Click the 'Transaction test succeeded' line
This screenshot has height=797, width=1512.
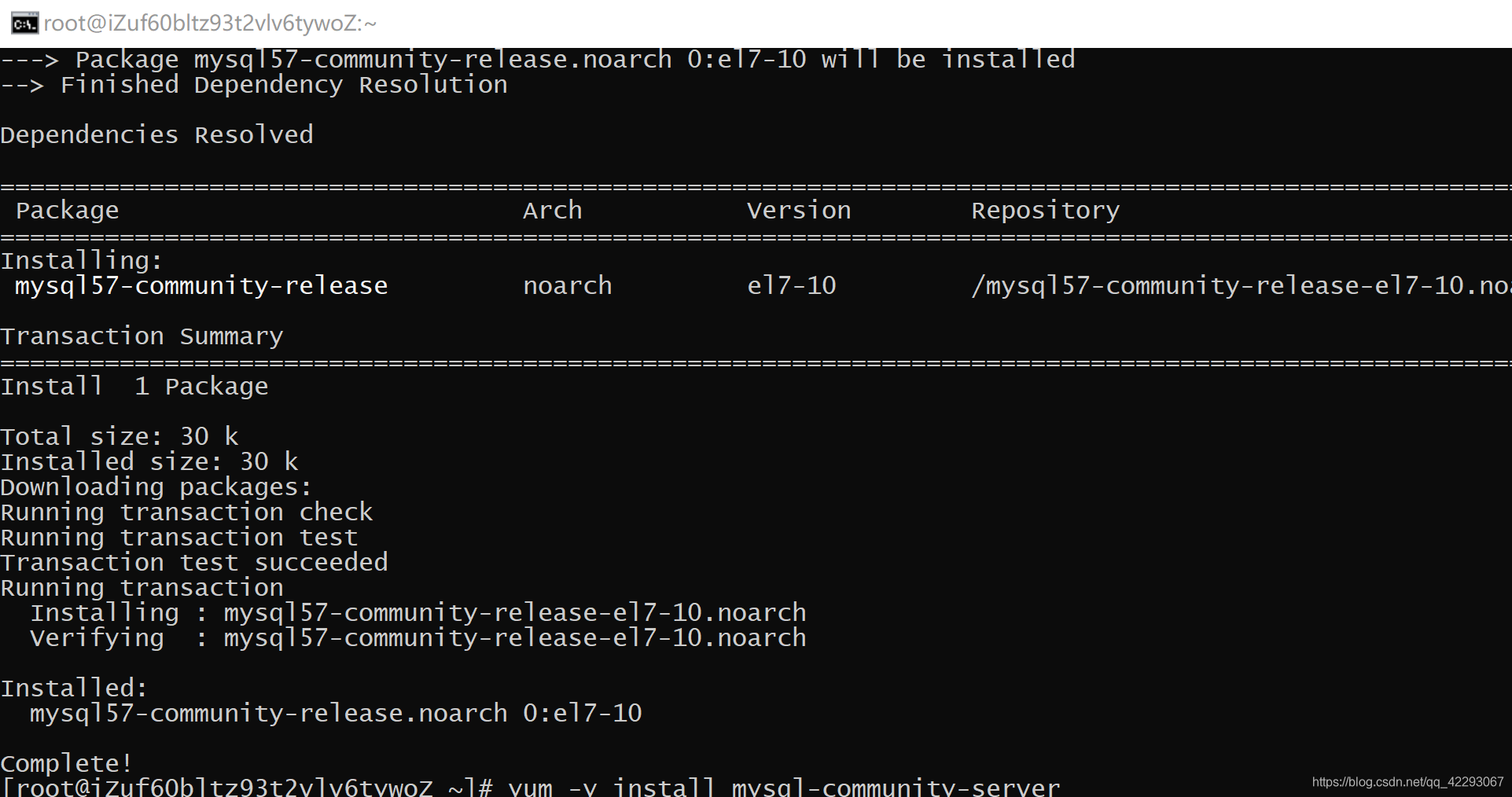(194, 563)
